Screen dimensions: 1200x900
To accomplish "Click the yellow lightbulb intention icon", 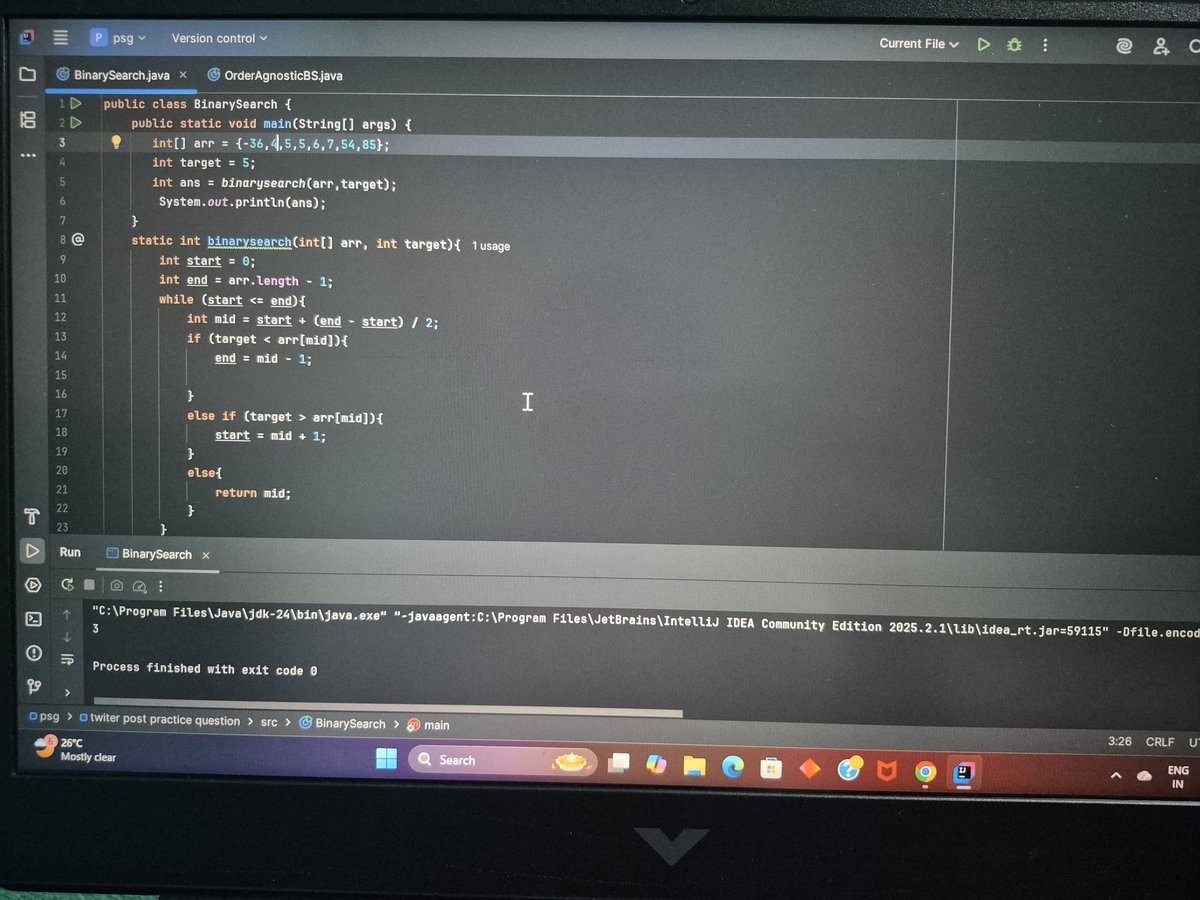I will 116,142.
